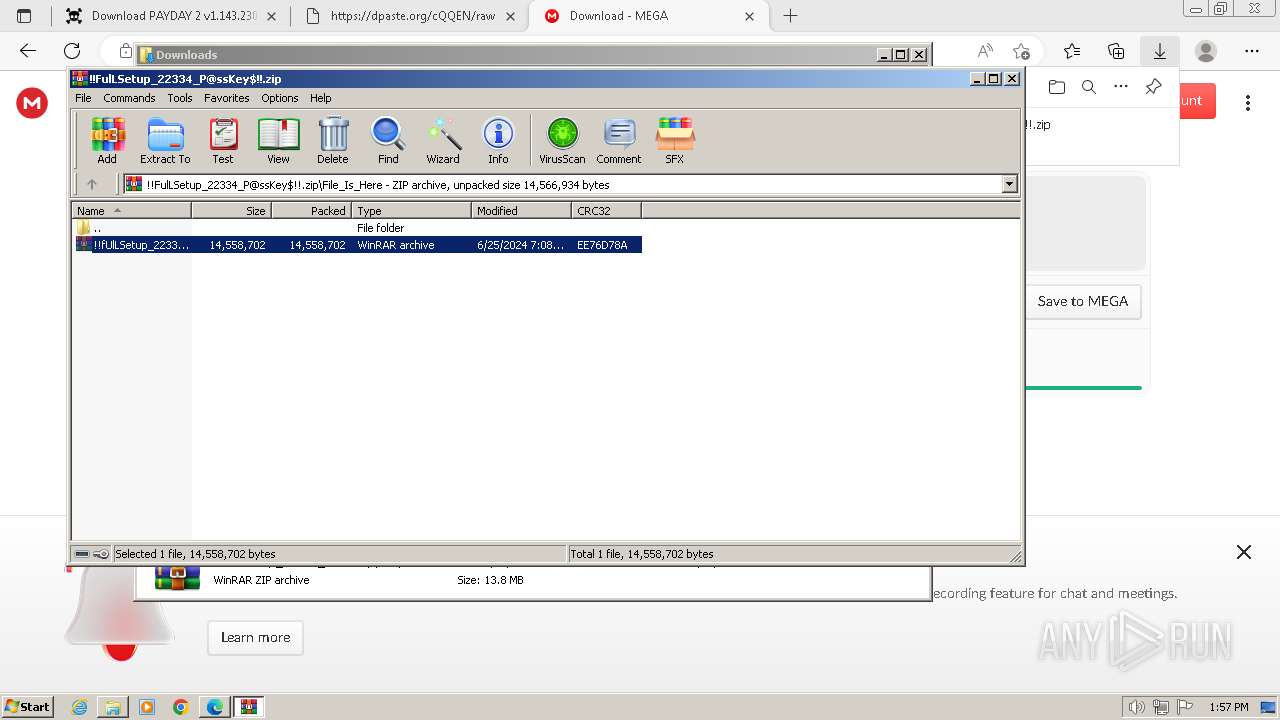Switch to Download PAYDAY 2 browser tab

(x=170, y=16)
